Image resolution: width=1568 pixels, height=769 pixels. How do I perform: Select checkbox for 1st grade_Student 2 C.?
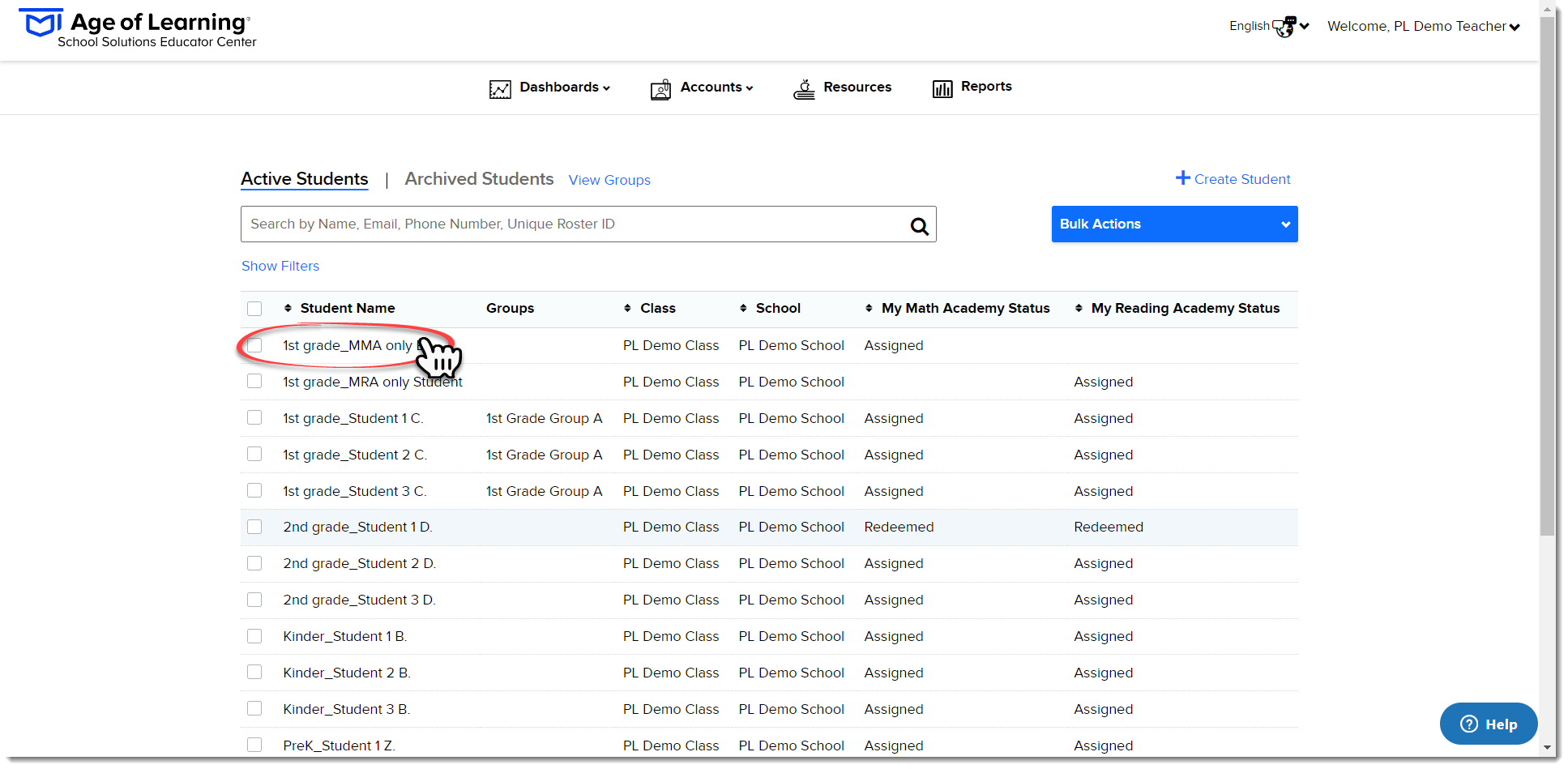pyautogui.click(x=254, y=454)
